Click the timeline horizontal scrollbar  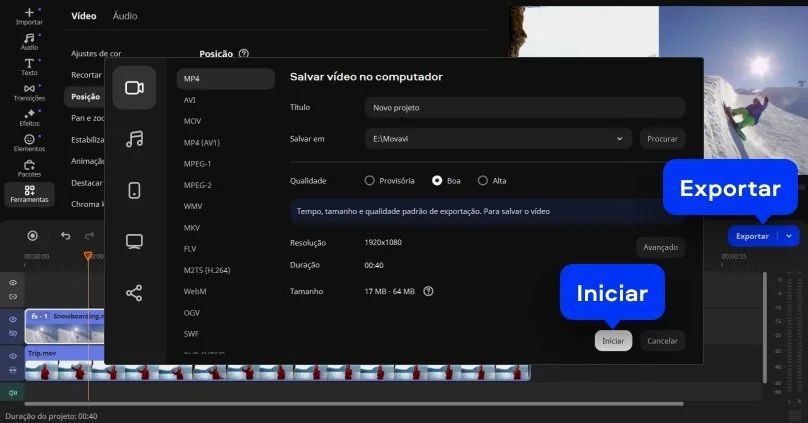(x=350, y=404)
